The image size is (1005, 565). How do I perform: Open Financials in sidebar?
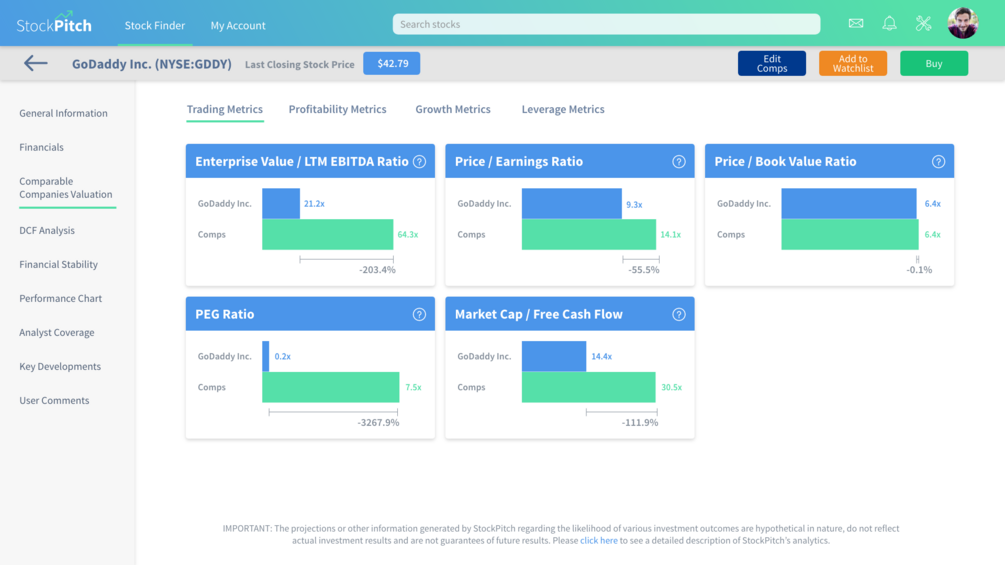(x=41, y=147)
